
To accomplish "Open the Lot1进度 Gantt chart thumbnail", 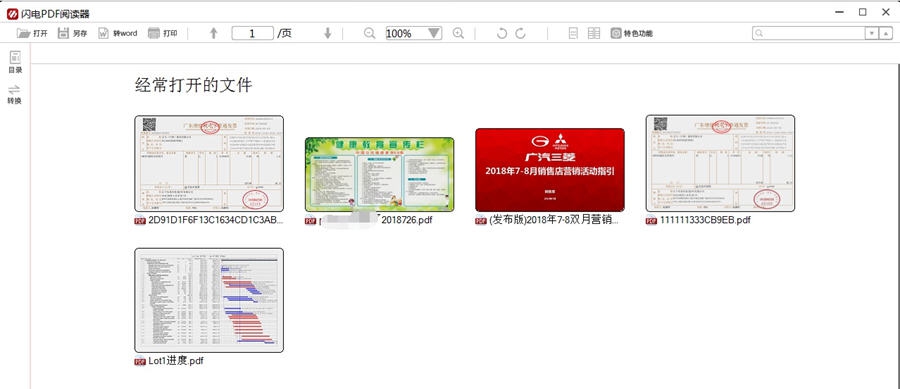I will 209,300.
